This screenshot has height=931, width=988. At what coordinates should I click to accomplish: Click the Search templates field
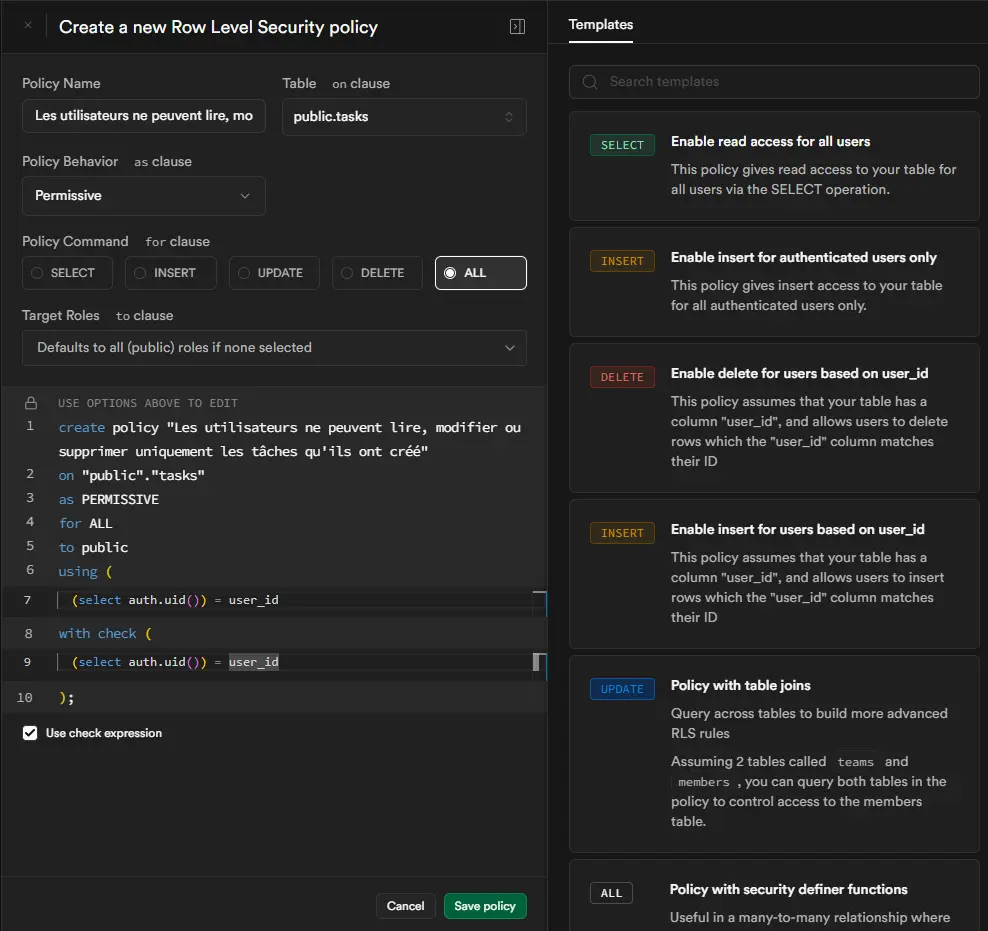pyautogui.click(x=774, y=82)
